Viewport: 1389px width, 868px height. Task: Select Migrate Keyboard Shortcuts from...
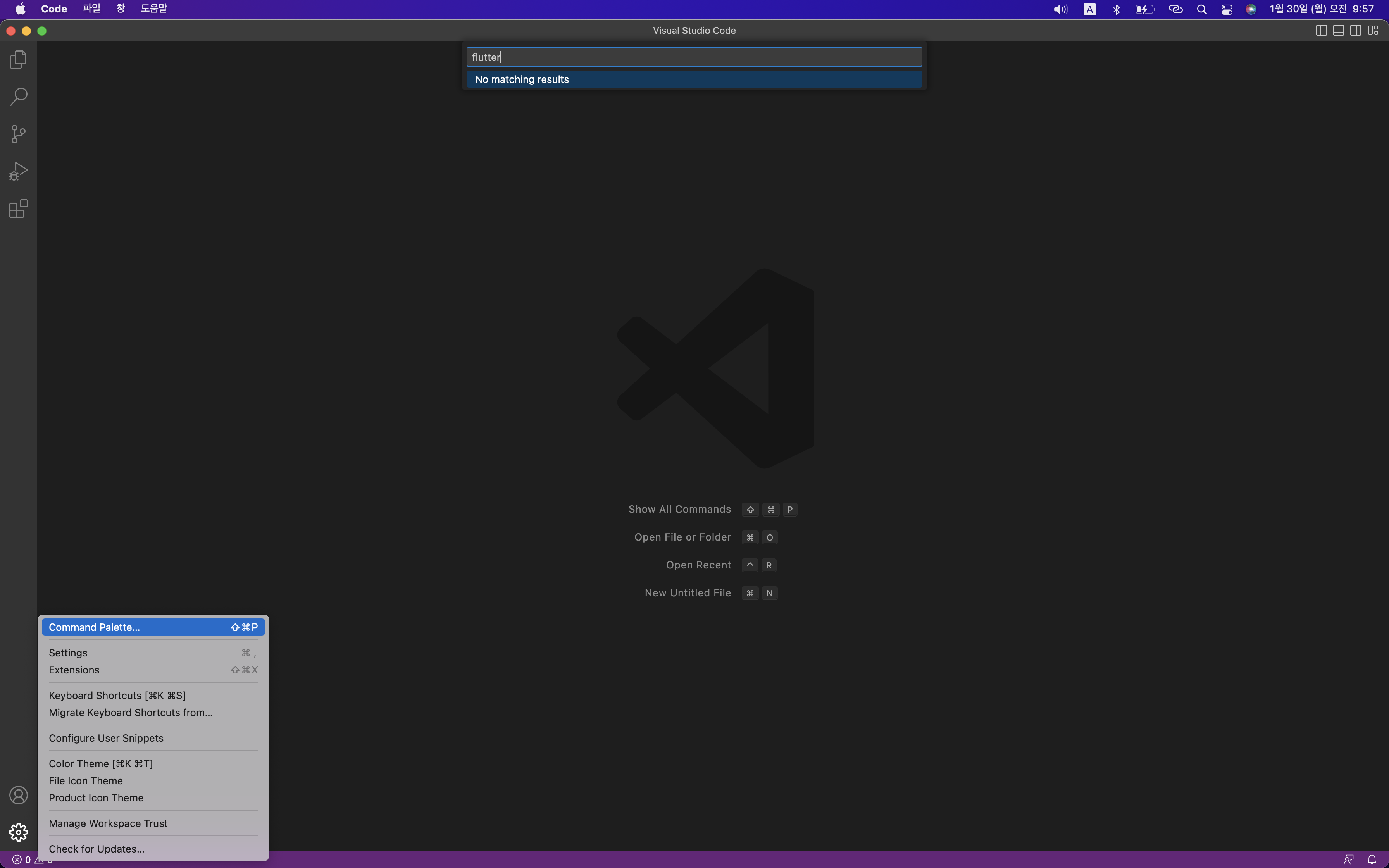(x=153, y=713)
